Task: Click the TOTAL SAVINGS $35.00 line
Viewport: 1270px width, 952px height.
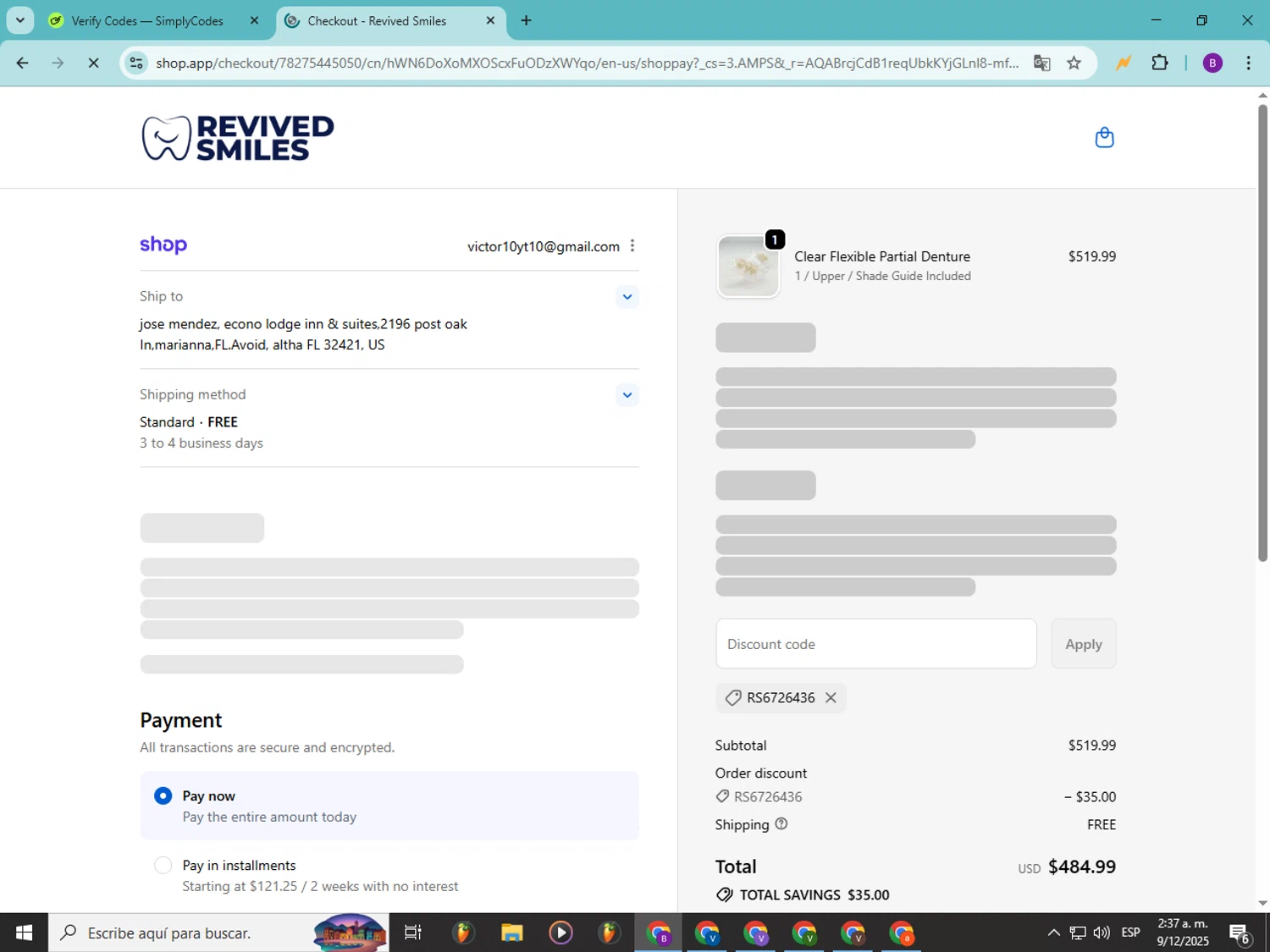Action: (x=803, y=894)
